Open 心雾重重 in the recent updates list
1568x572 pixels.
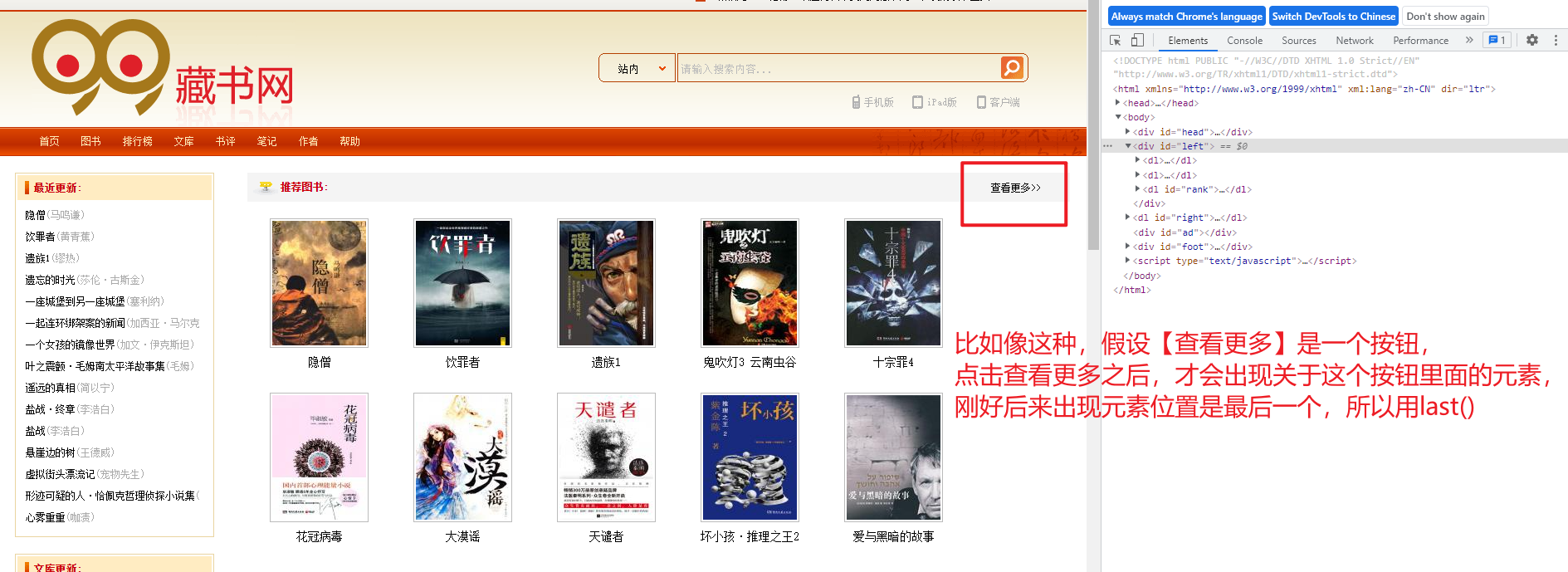pos(45,517)
